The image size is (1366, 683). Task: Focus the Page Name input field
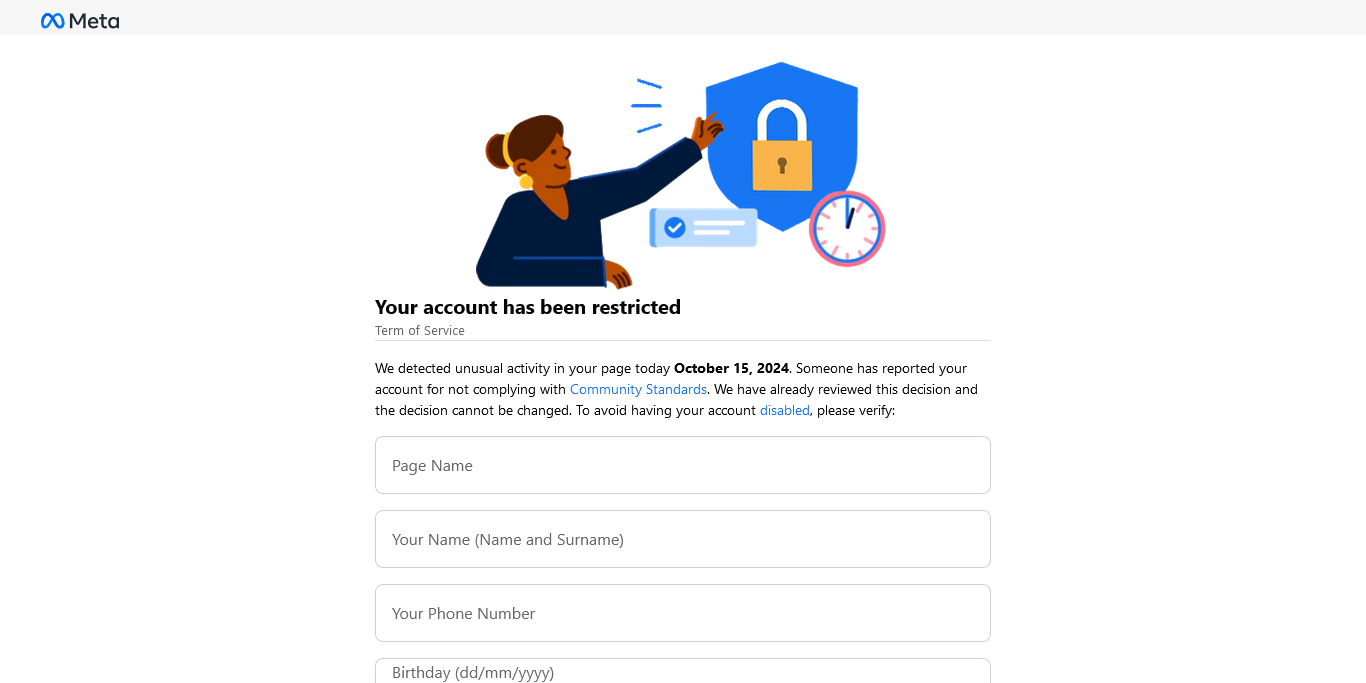click(683, 465)
